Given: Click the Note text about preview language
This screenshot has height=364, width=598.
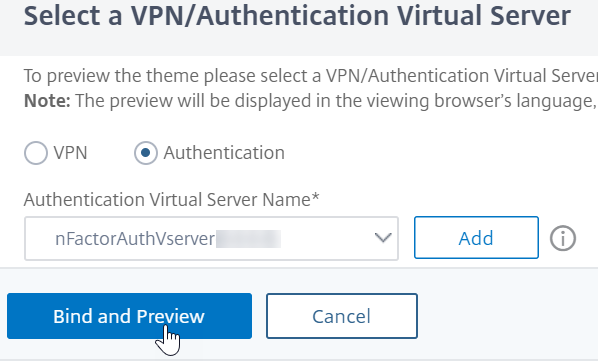Looking at the screenshot, I should (311, 101).
